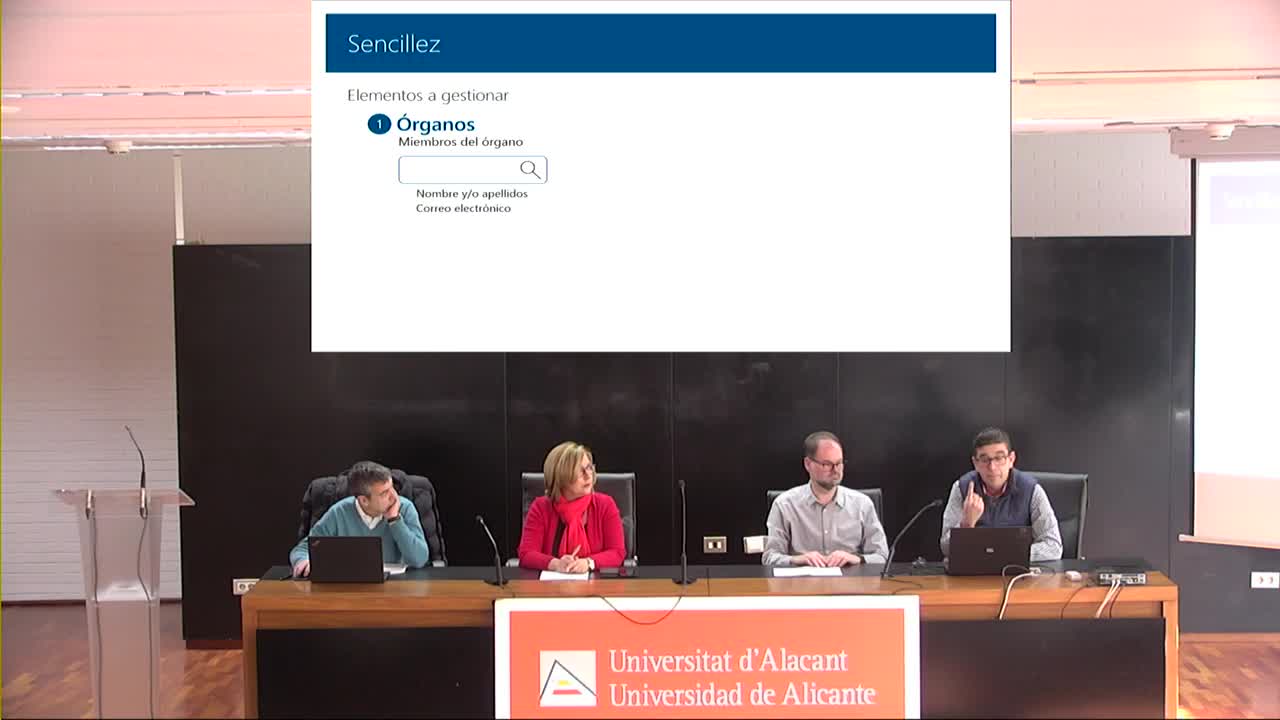The image size is (1280, 720).
Task: Click laptop of man in navy vest
Action: pos(989,550)
